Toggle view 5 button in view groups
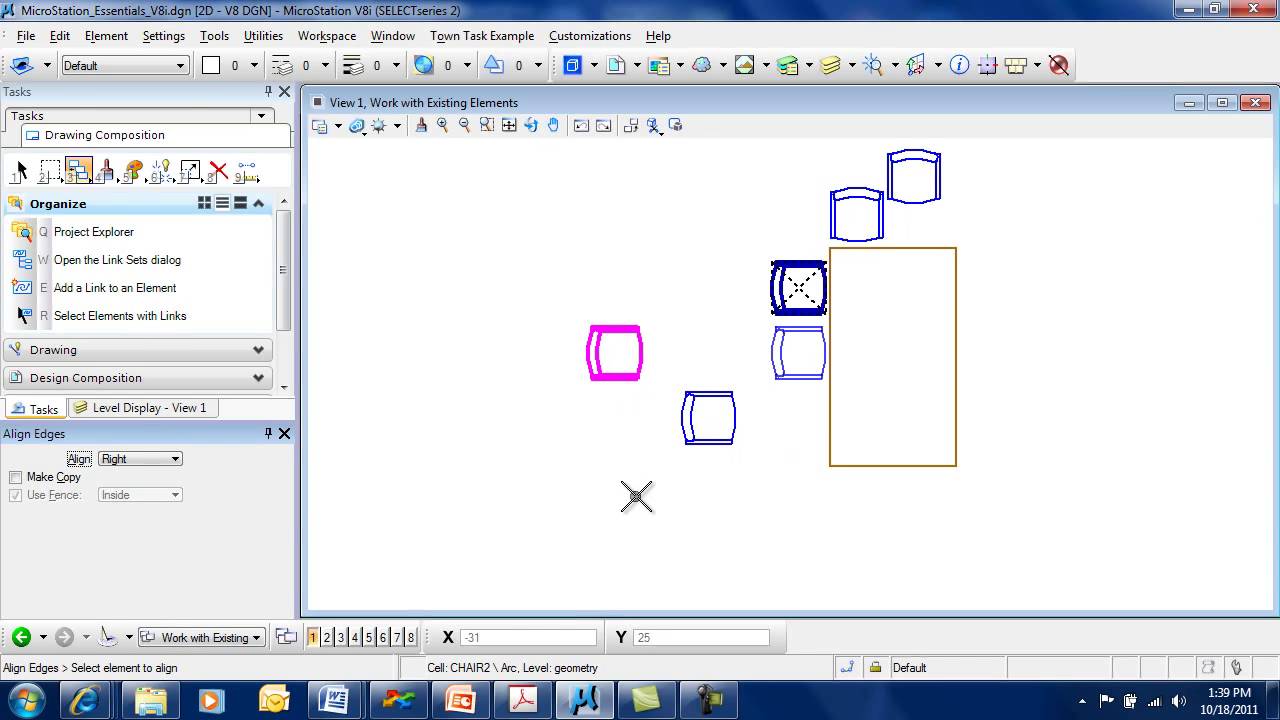Screen dimensions: 1280x720 click(x=369, y=637)
